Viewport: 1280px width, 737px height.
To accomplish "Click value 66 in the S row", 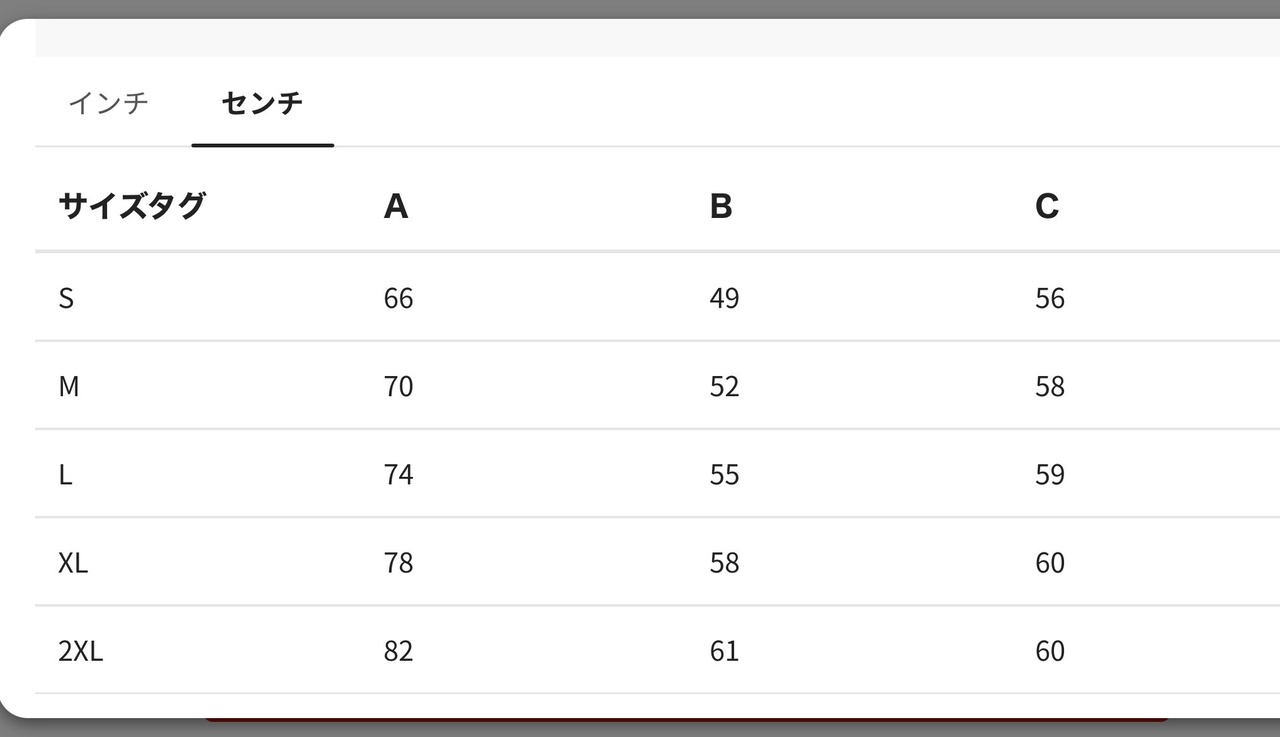I will pyautogui.click(x=398, y=298).
